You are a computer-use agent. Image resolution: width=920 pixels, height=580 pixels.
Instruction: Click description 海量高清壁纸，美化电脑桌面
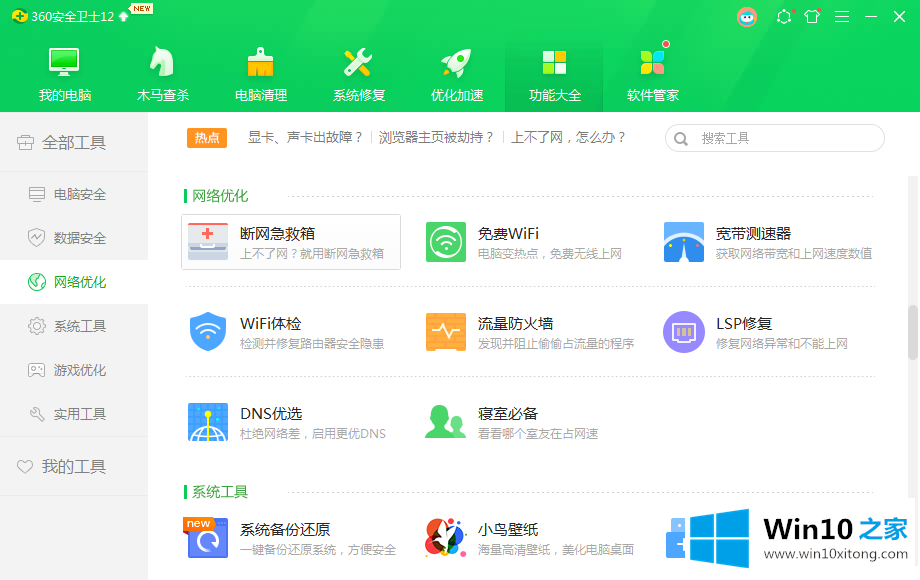[556, 550]
